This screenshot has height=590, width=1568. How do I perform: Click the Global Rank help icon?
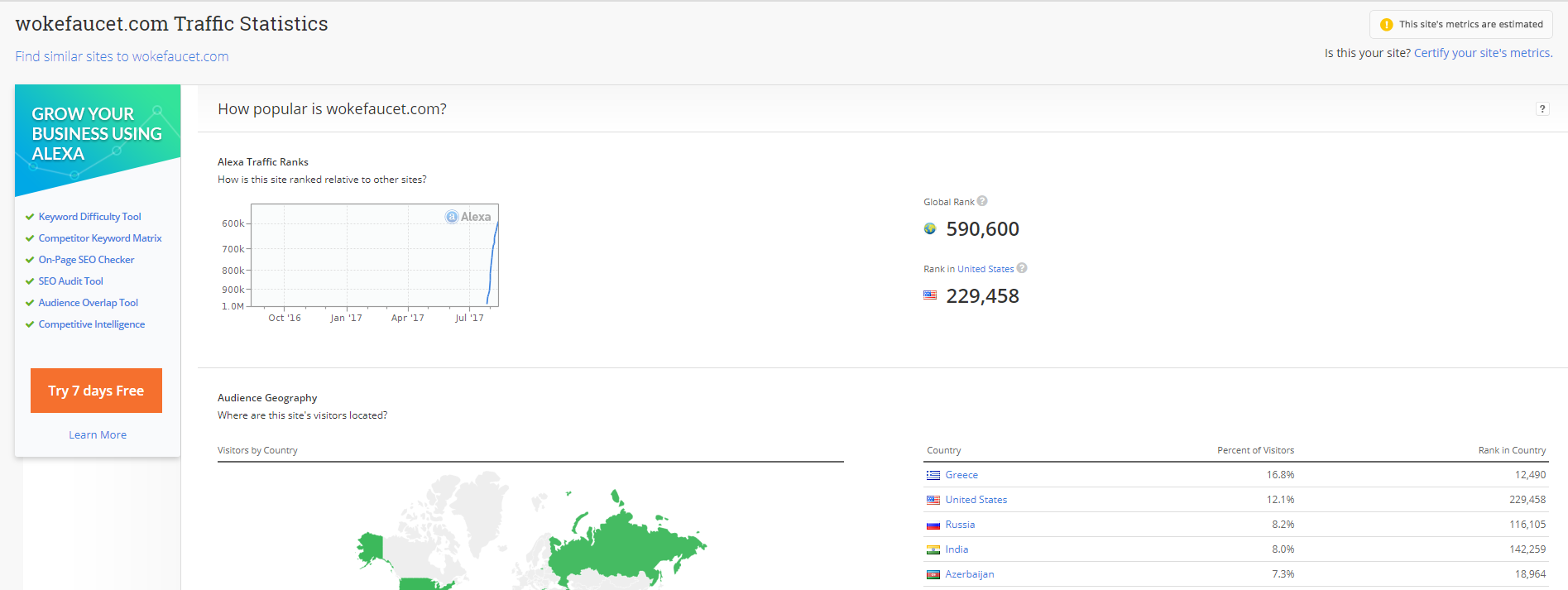[x=982, y=201]
